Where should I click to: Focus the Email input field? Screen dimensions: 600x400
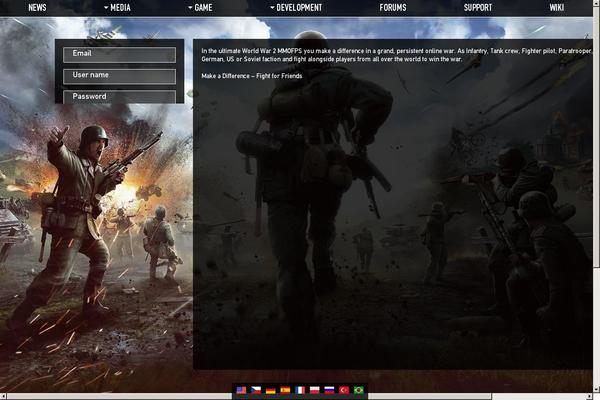[x=119, y=55]
